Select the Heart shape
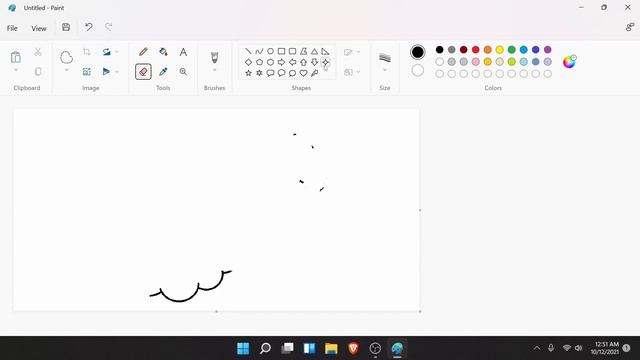The width and height of the screenshot is (640, 360). pos(303,73)
